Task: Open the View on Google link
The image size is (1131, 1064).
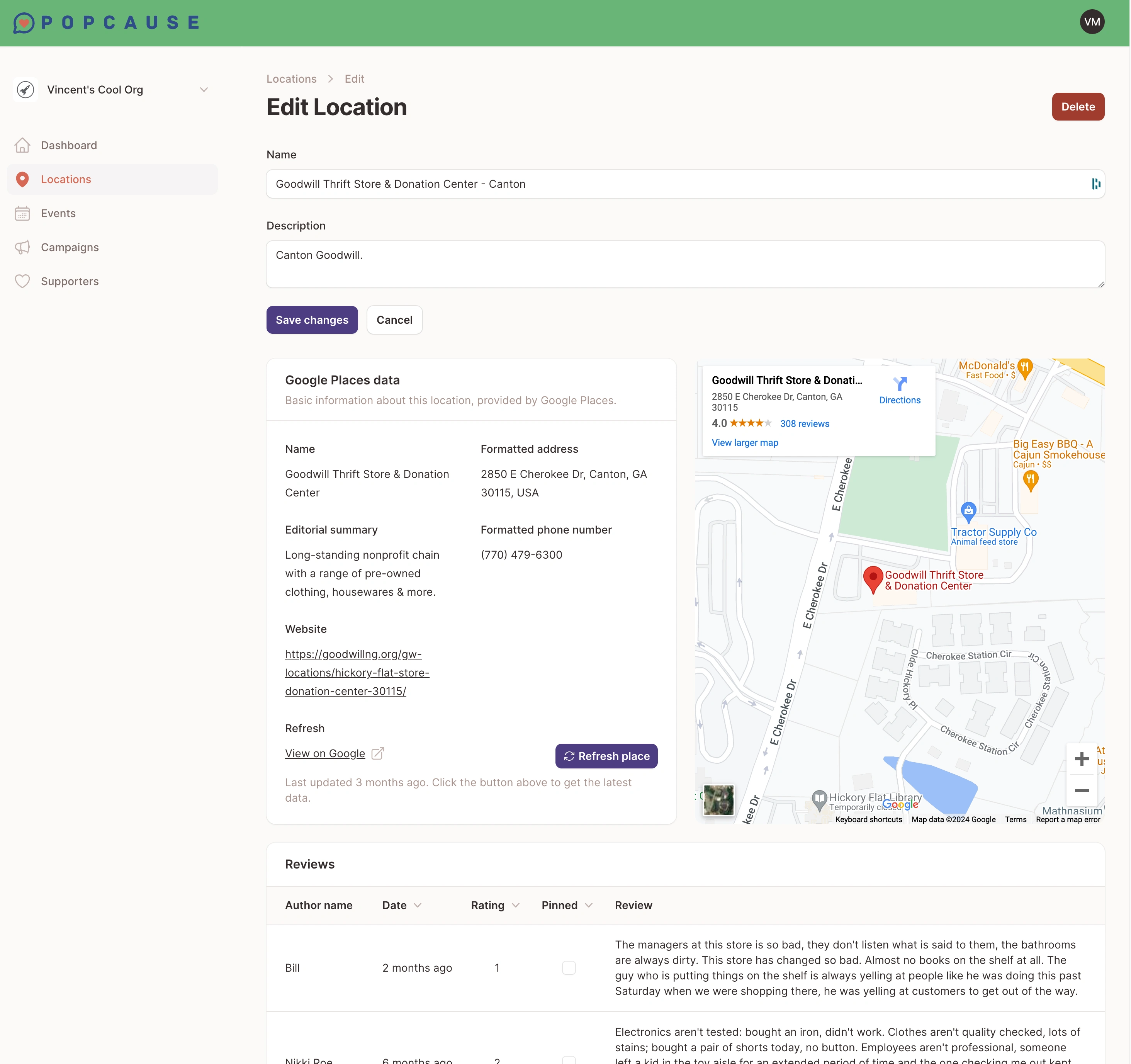Action: (325, 754)
